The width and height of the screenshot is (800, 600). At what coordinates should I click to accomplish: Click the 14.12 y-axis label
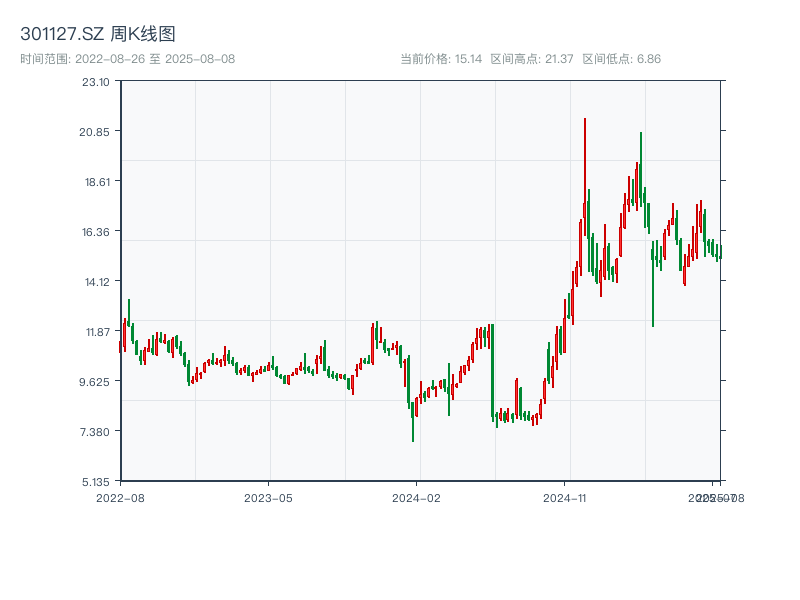click(96, 282)
